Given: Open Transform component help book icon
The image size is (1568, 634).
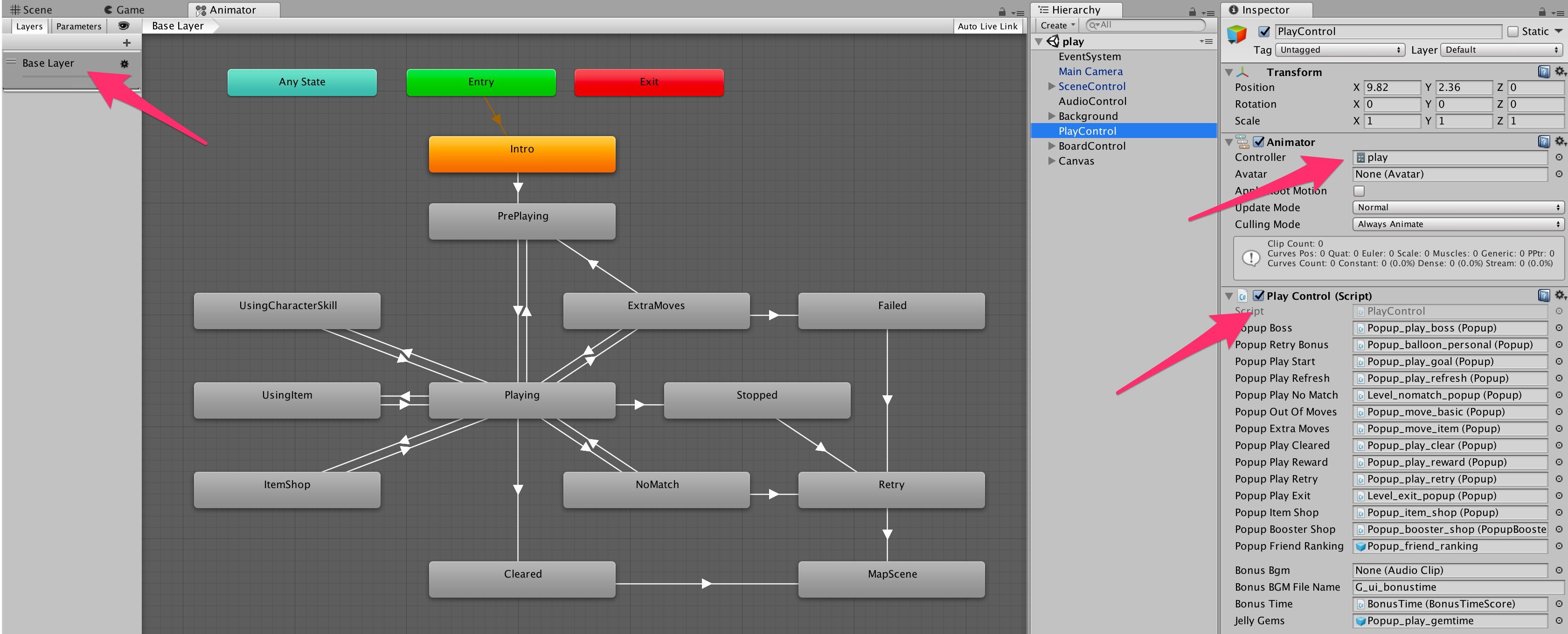Looking at the screenshot, I should click(x=1544, y=72).
